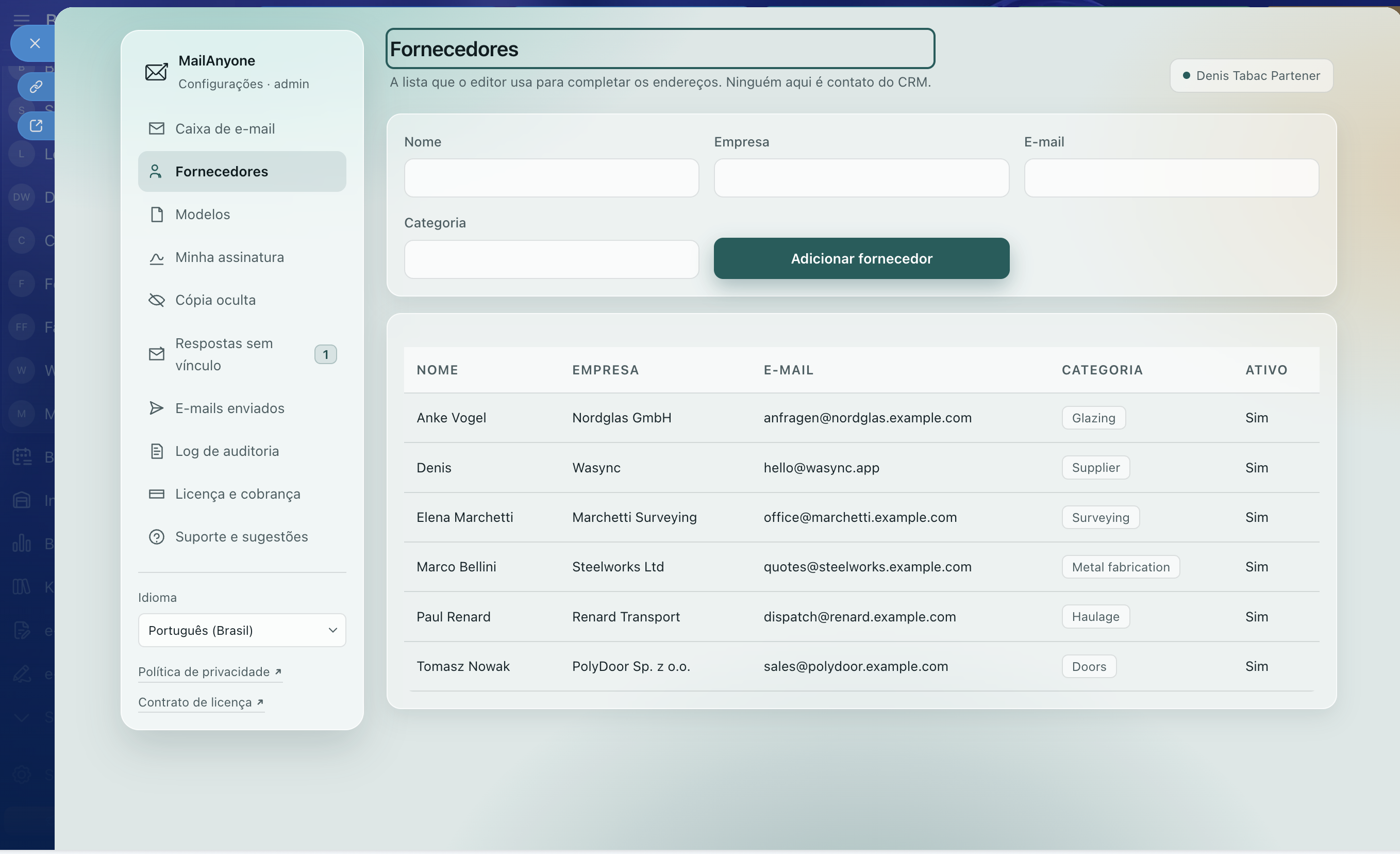Focus the Categoria input field
Image resolution: width=1400 pixels, height=854 pixels.
pyautogui.click(x=551, y=259)
